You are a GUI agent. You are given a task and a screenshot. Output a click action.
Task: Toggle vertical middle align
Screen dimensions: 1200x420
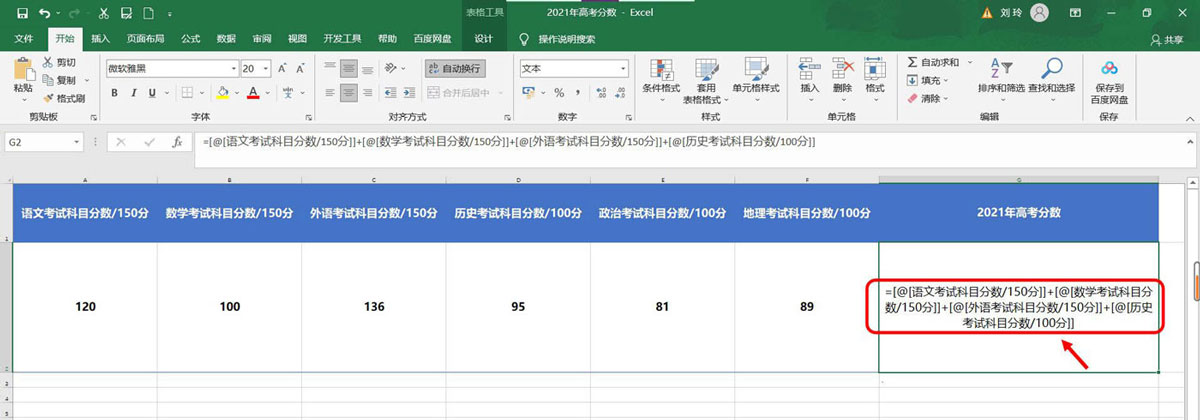coord(348,69)
